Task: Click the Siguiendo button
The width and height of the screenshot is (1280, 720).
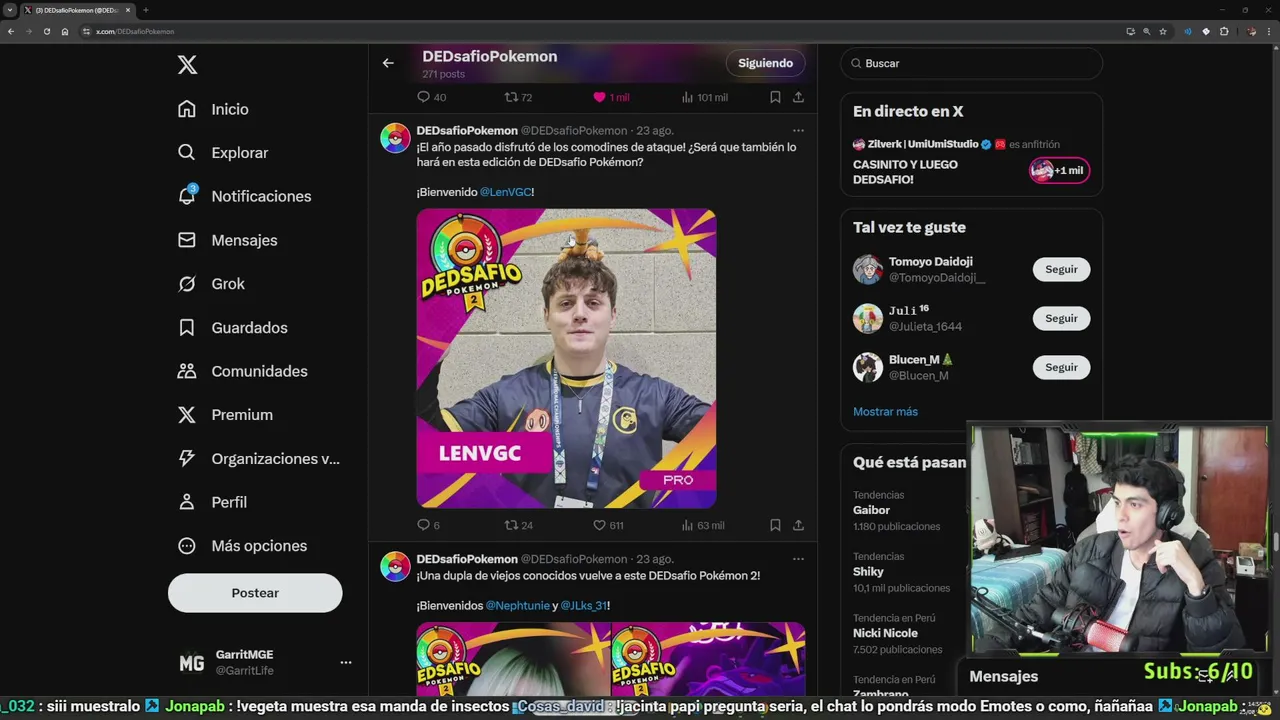Action: pos(765,63)
